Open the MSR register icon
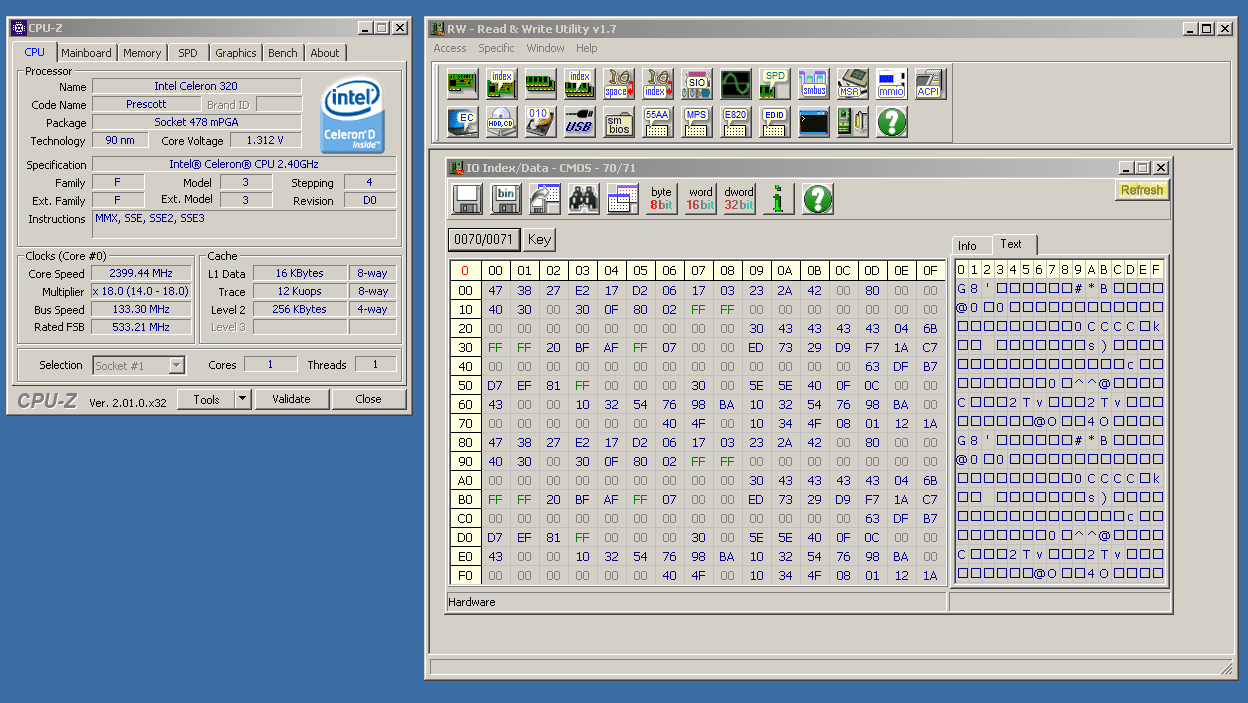 852,83
